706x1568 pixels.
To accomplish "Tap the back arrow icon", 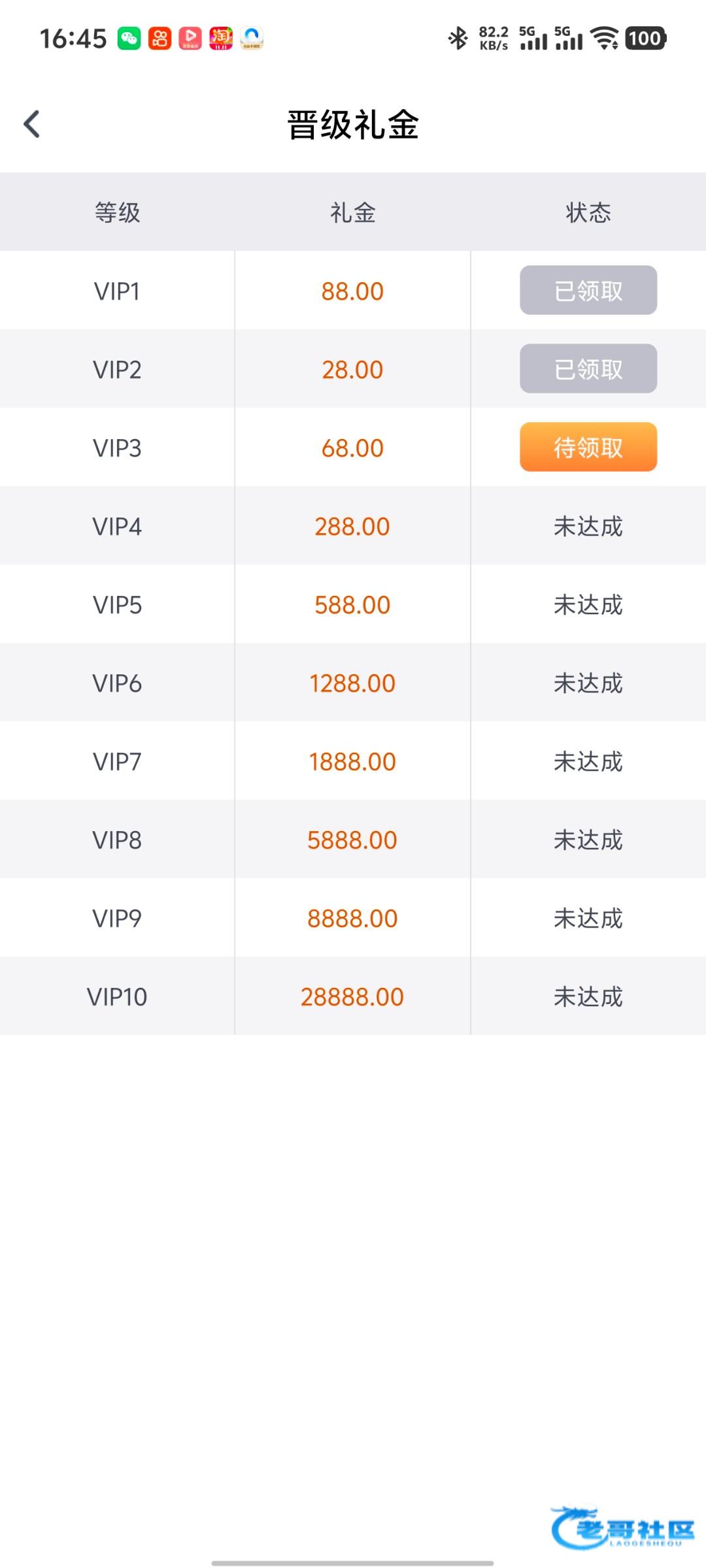I will click(32, 124).
